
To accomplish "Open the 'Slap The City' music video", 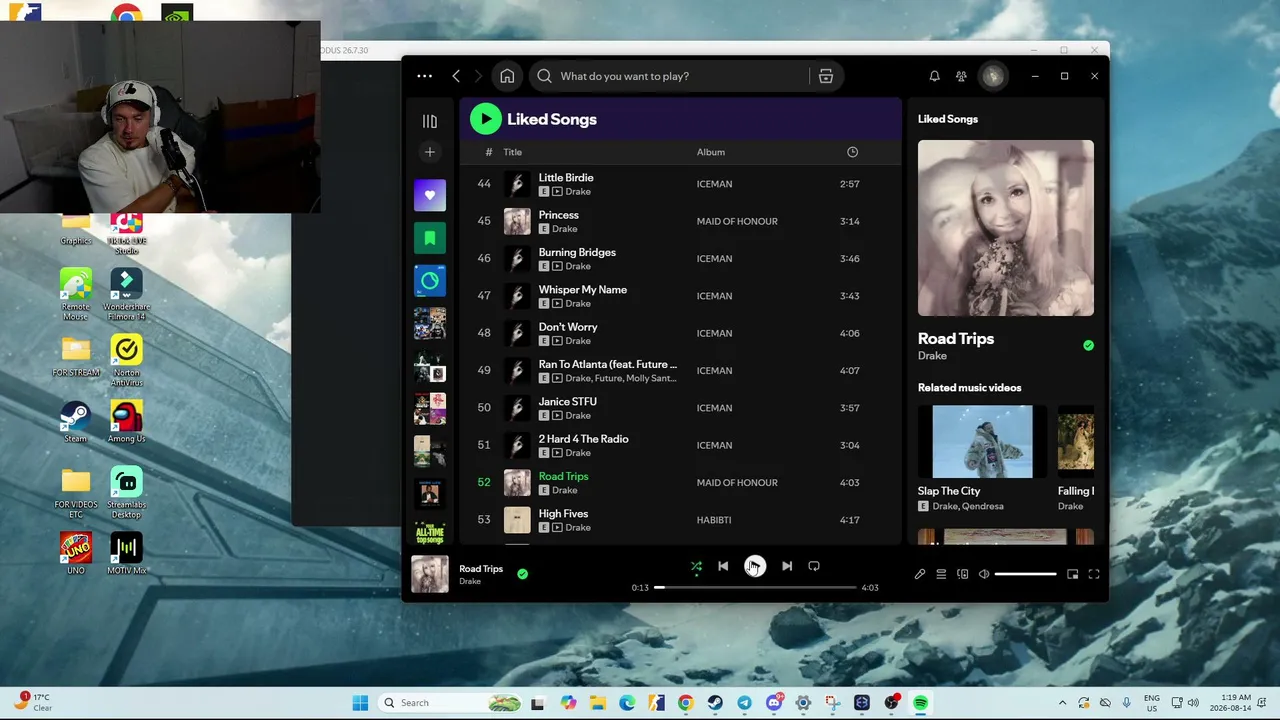I will click(x=982, y=442).
